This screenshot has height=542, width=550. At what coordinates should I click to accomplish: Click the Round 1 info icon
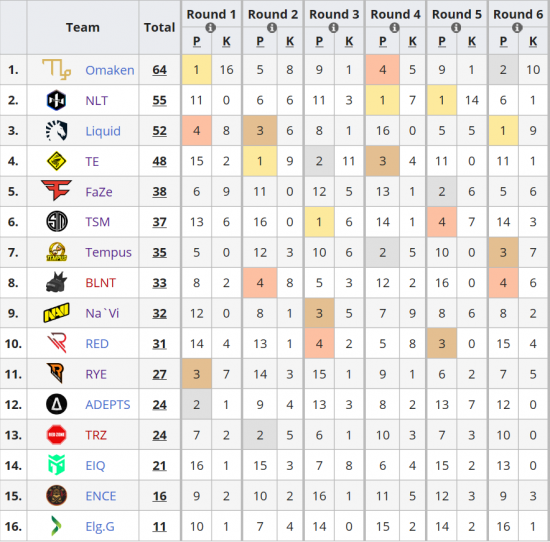[210, 27]
